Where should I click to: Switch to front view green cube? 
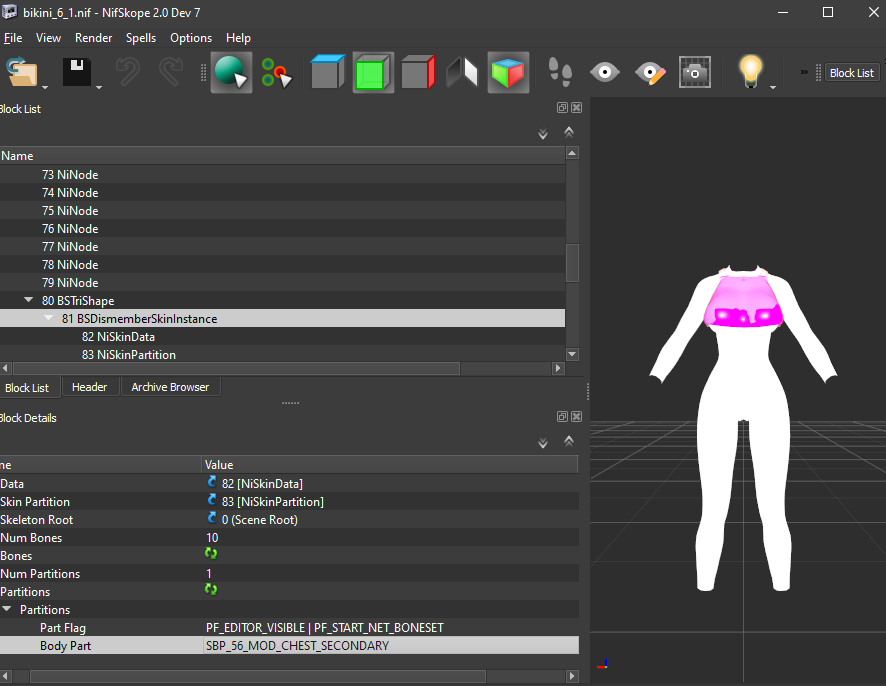tap(373, 72)
